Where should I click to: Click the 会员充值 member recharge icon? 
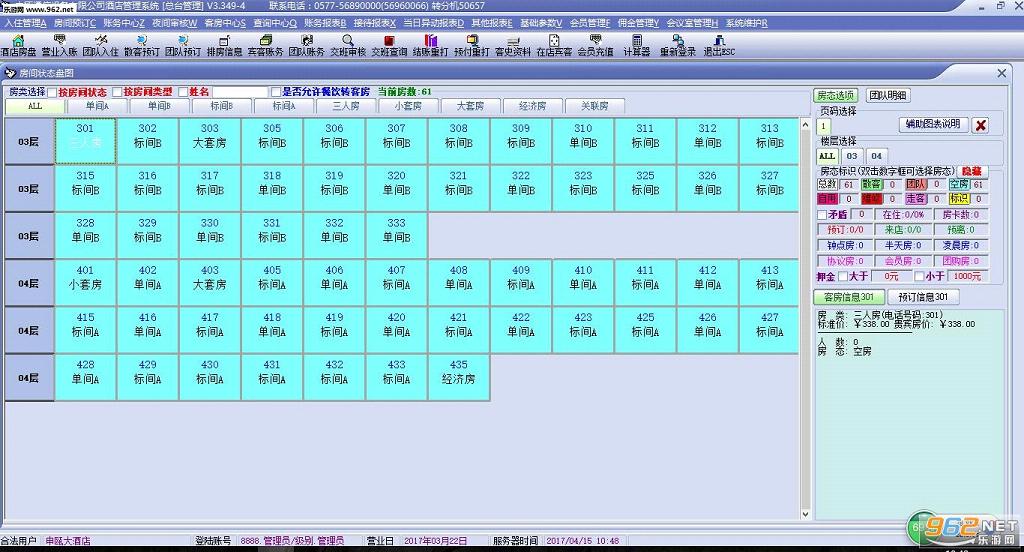[595, 46]
